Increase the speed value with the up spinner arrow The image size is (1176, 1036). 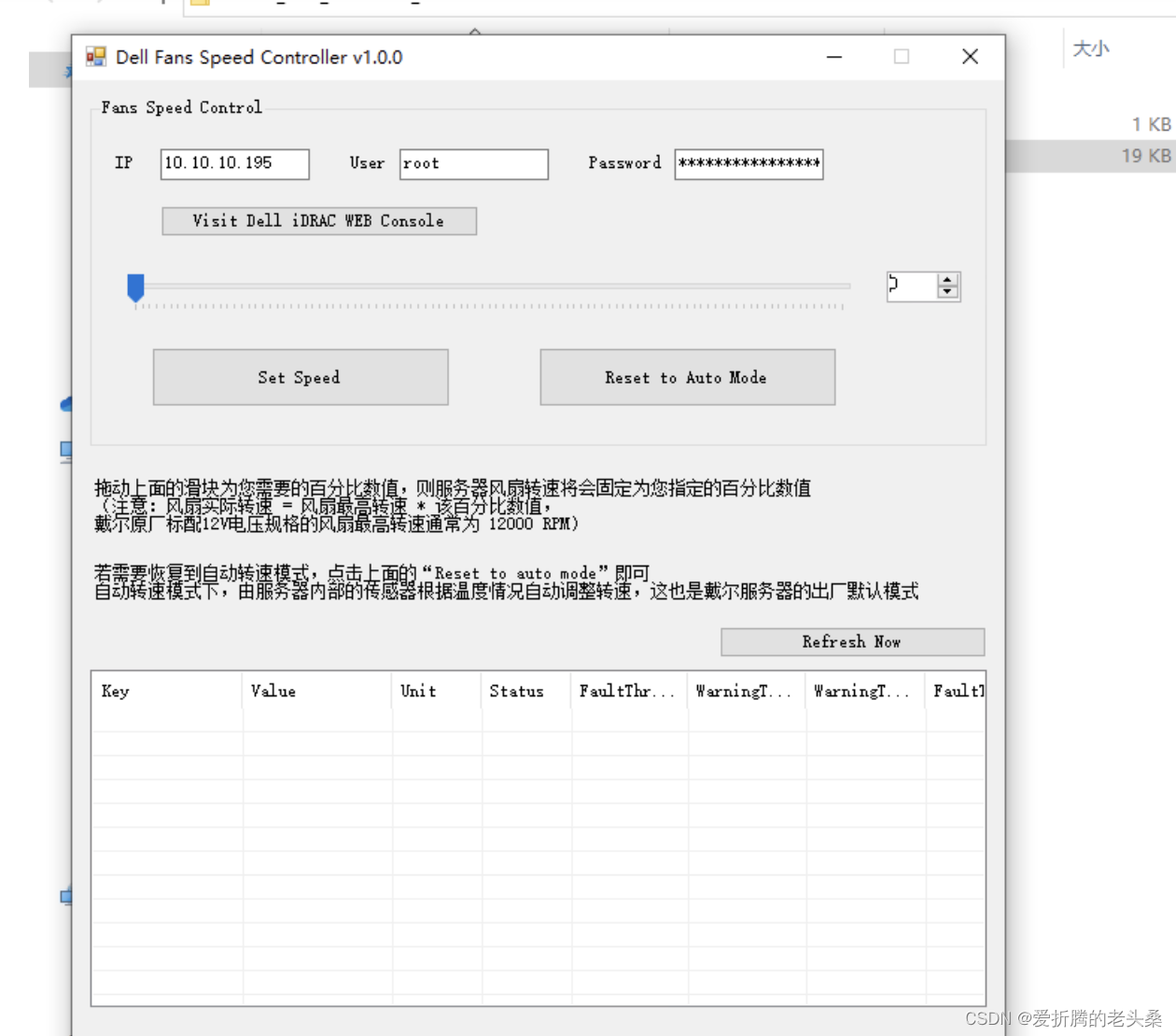[947, 280]
